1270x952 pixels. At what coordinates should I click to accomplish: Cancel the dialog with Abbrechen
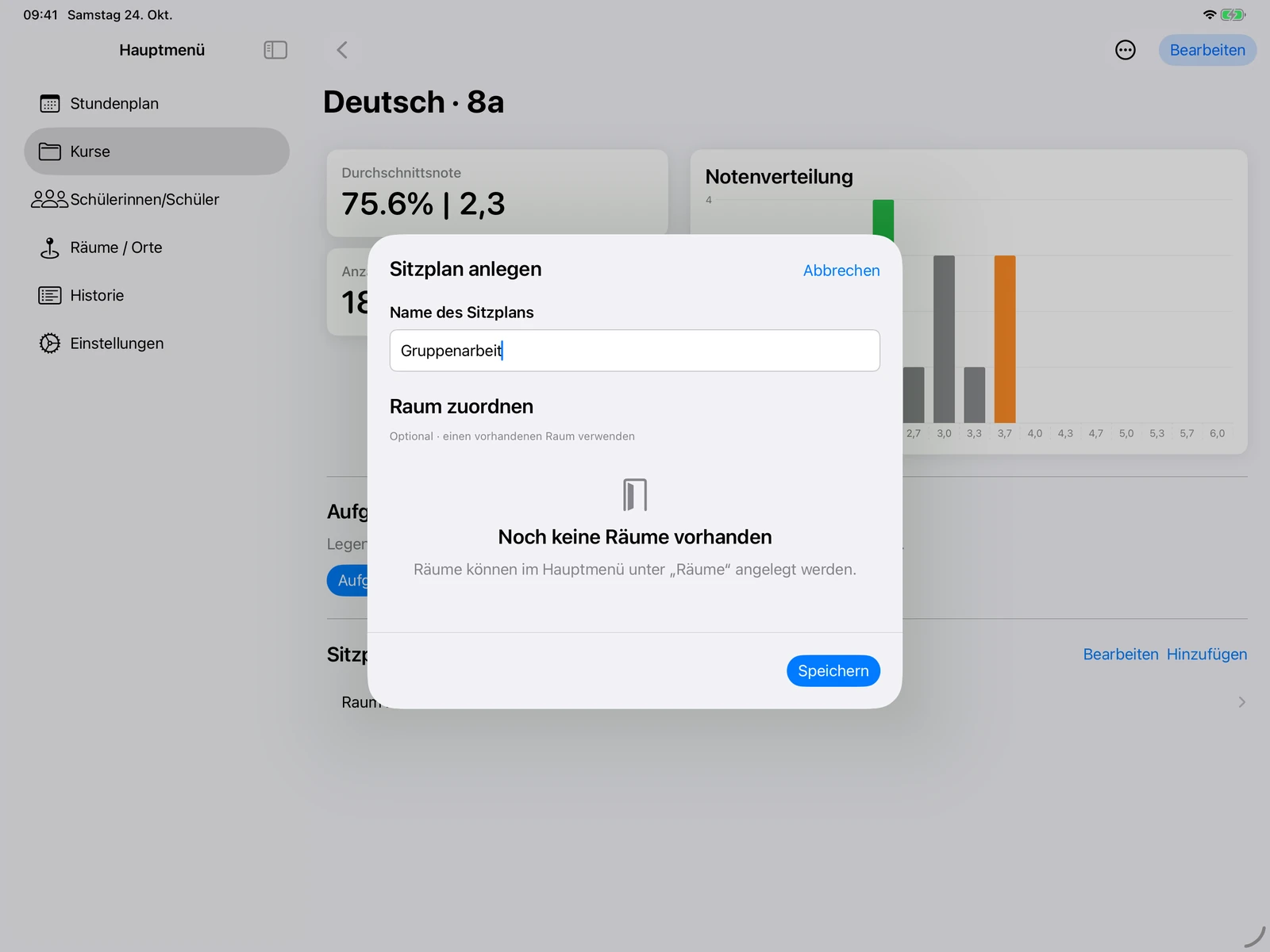(841, 271)
